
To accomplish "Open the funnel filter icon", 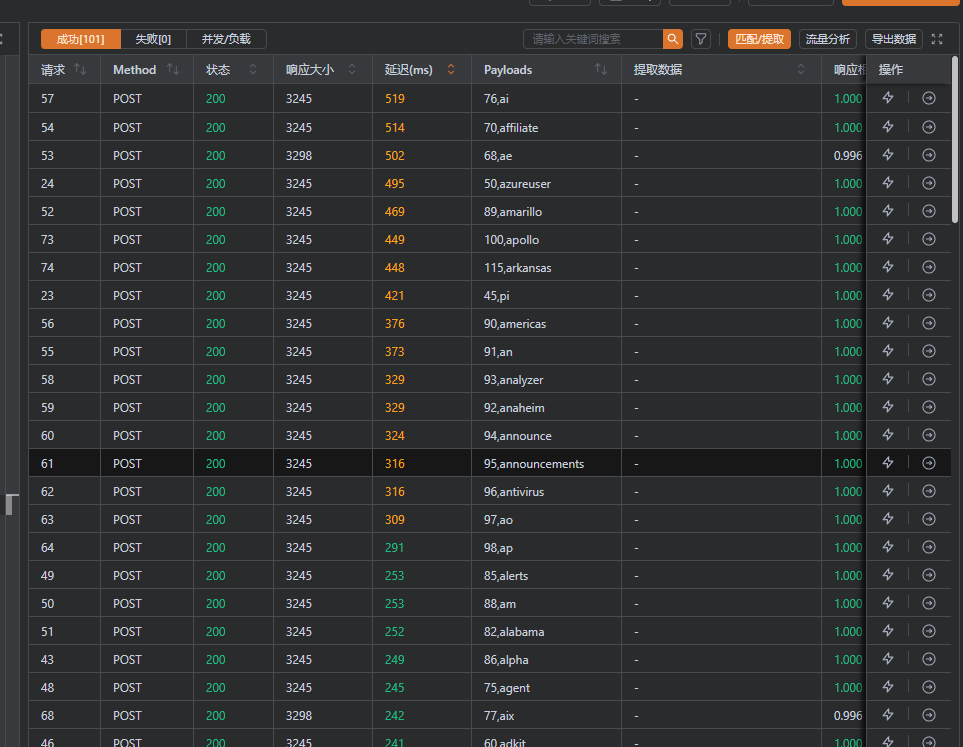I will (701, 39).
